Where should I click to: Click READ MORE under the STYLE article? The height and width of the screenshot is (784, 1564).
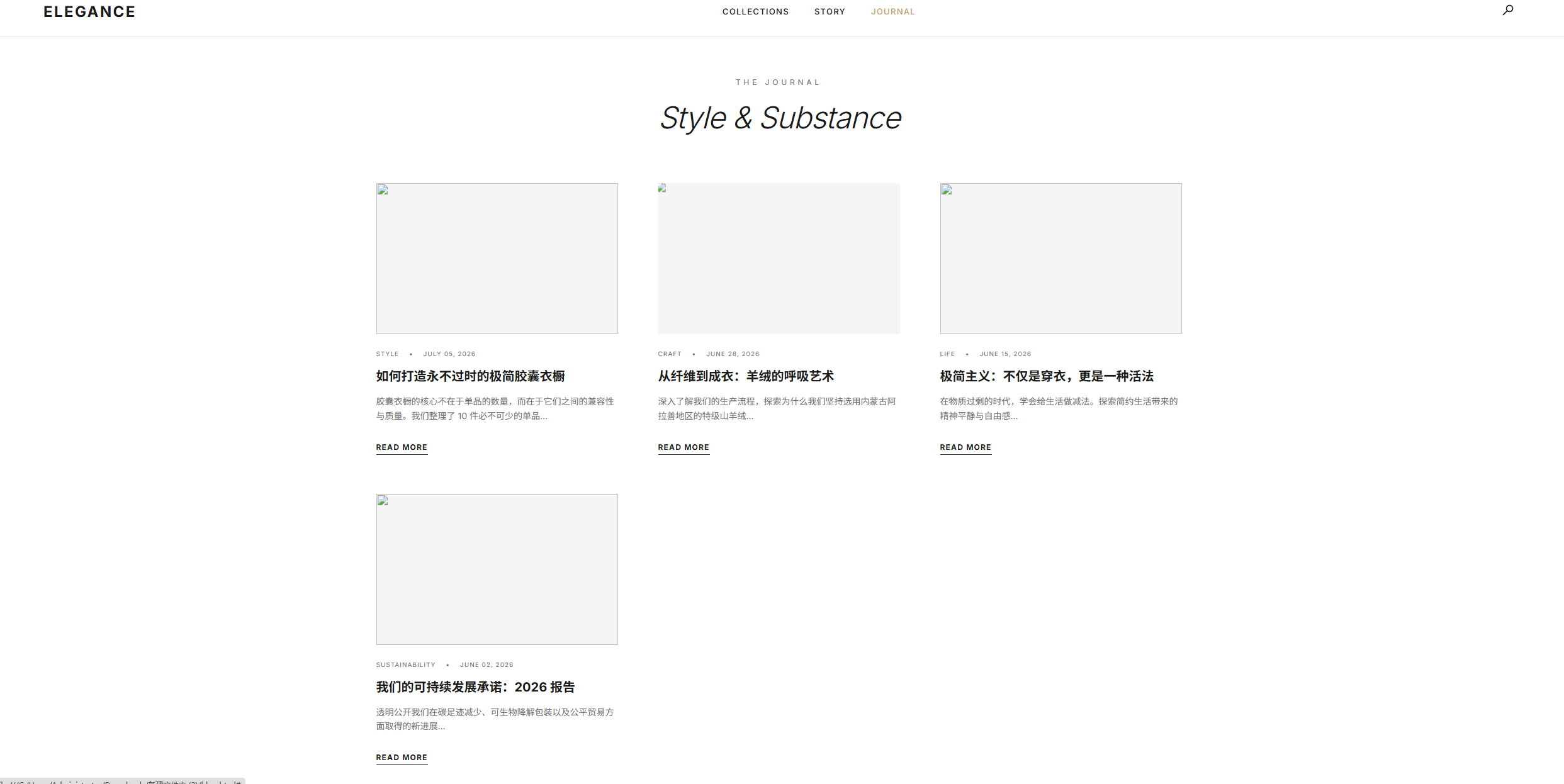(x=402, y=447)
